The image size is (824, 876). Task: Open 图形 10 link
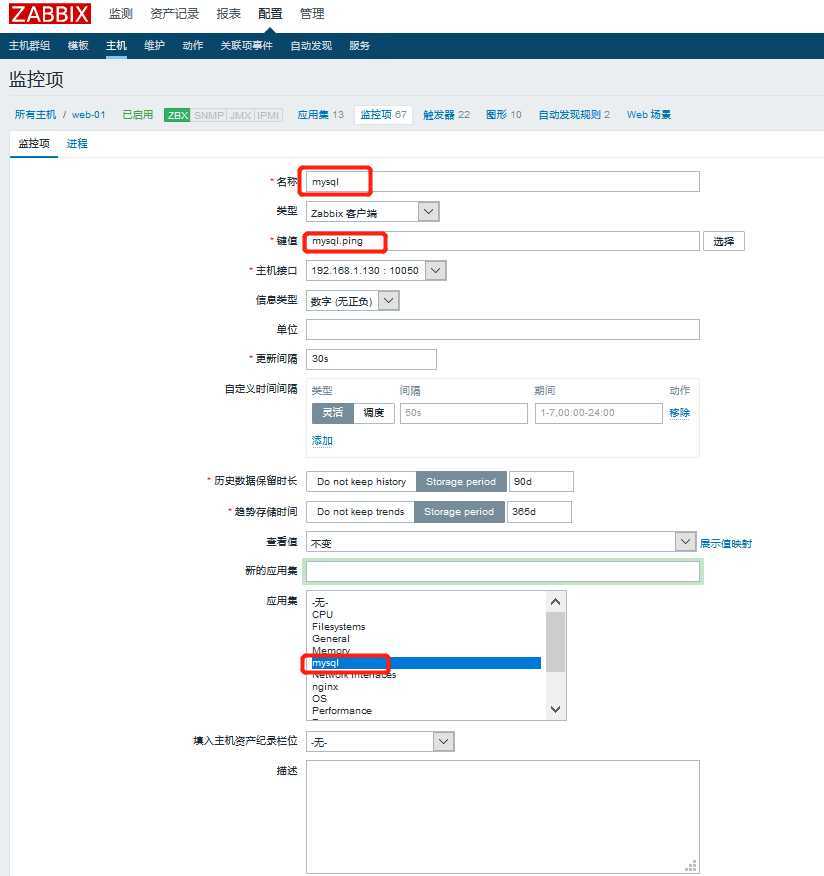click(503, 115)
